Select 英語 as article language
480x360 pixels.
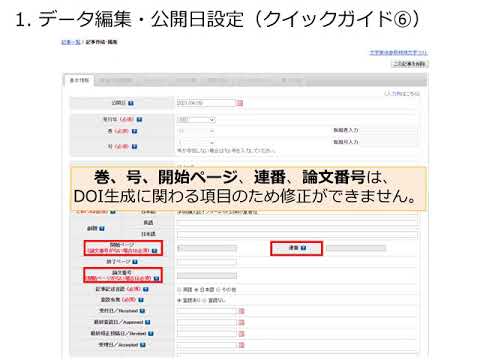point(179,290)
